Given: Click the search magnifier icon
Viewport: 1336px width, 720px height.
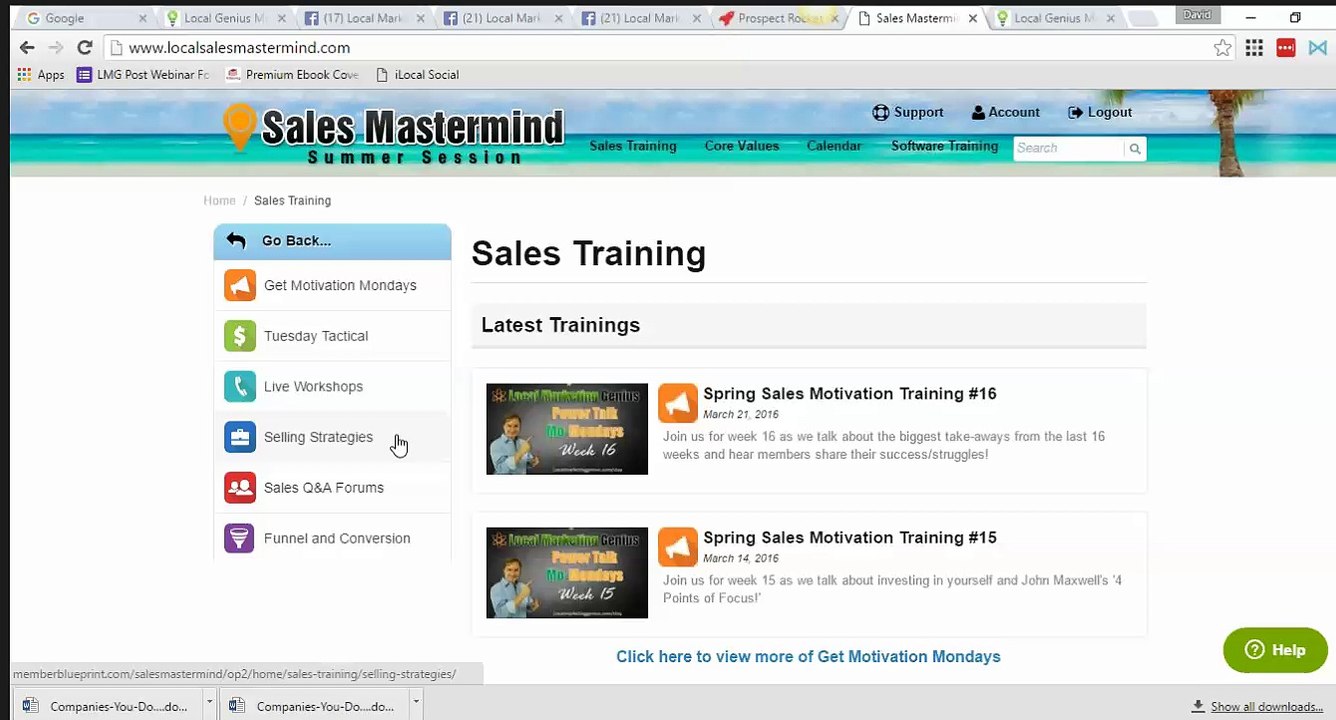Looking at the screenshot, I should click(1134, 149).
